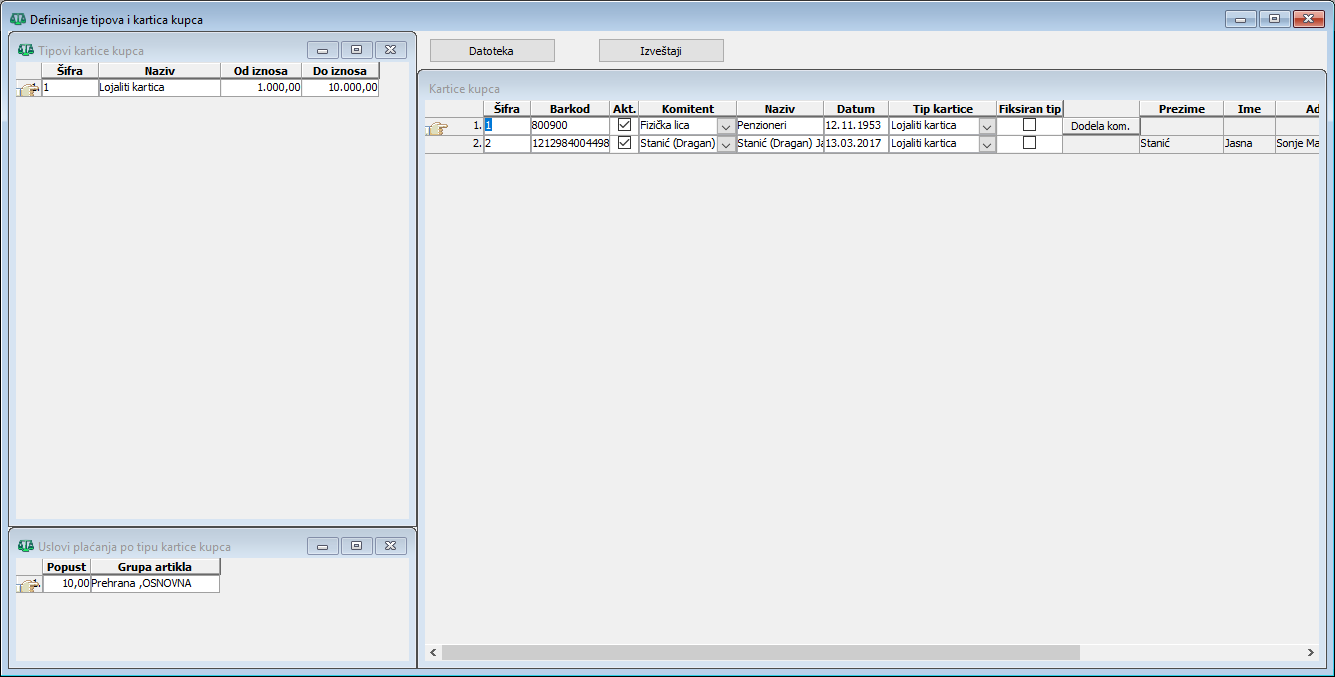The height and width of the screenshot is (677, 1335).
Task: Close the Tipovi kartice kupca panel
Action: tap(391, 50)
